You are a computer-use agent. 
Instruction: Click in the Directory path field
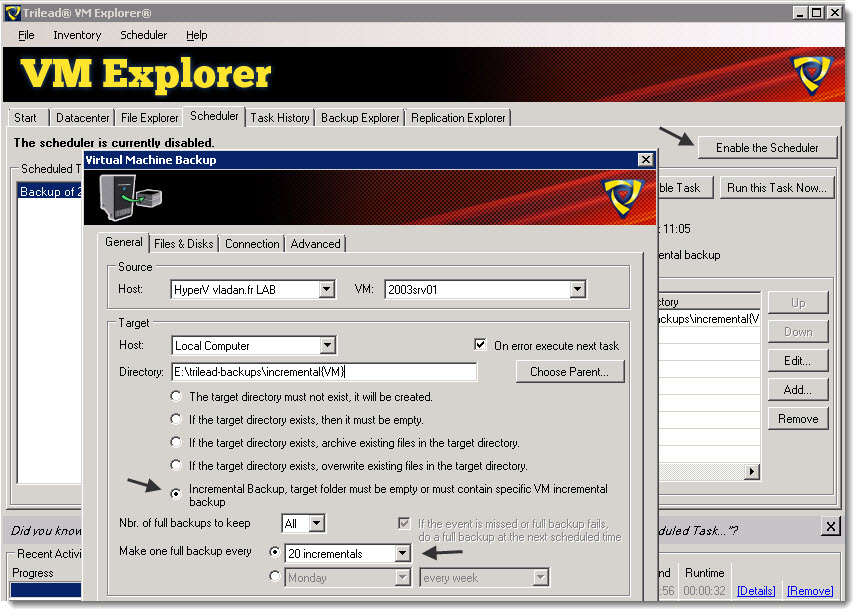pyautogui.click(x=324, y=372)
